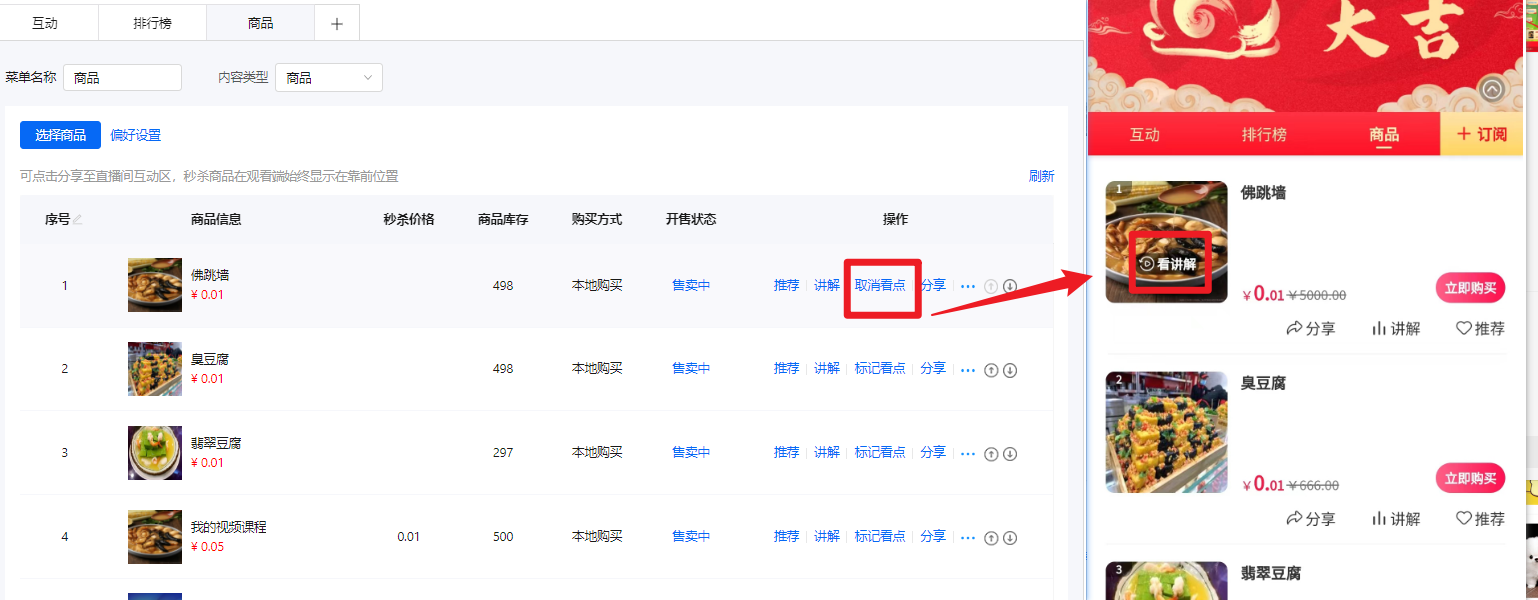The width and height of the screenshot is (1538, 600).
Task: Open the 内容类型 dropdown
Action: [x=329, y=78]
